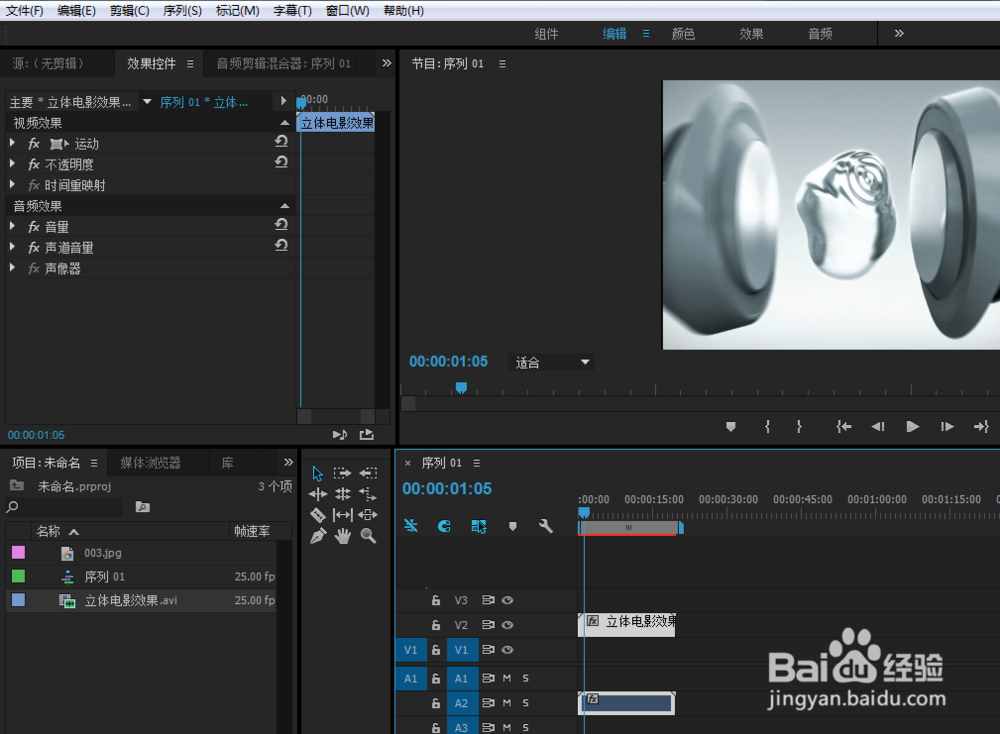Step back one frame
The width and height of the screenshot is (1000, 734).
[878, 427]
